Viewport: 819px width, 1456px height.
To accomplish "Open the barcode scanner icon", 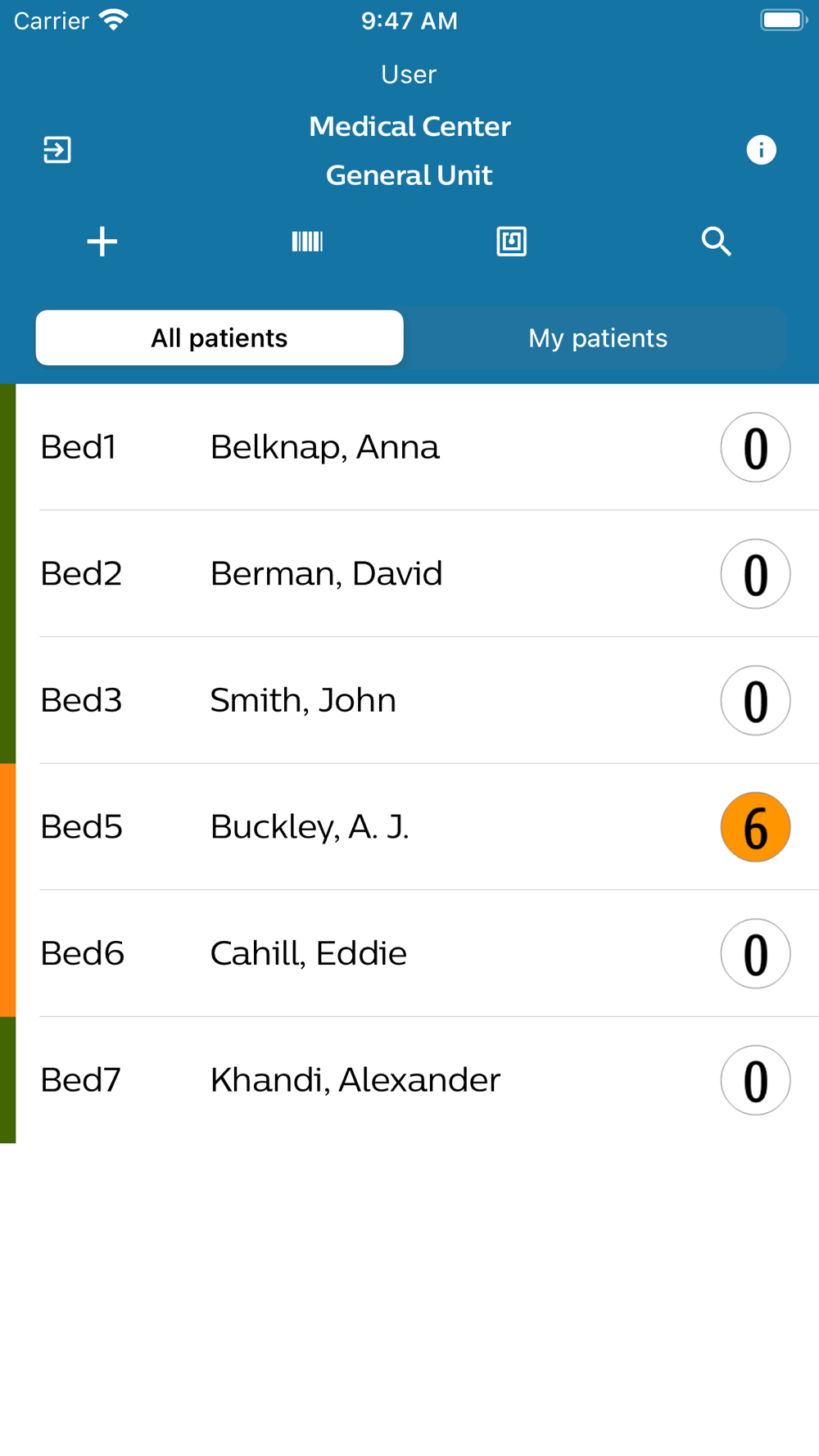I will [x=307, y=242].
